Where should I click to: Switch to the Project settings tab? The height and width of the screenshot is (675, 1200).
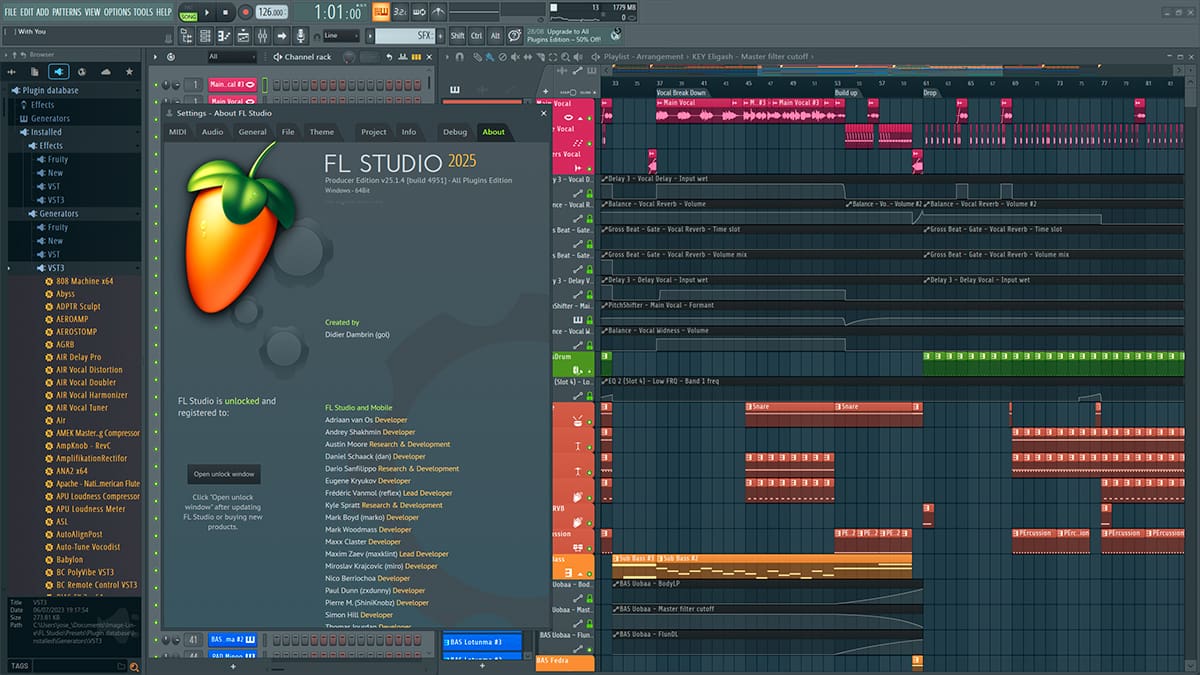(x=374, y=132)
